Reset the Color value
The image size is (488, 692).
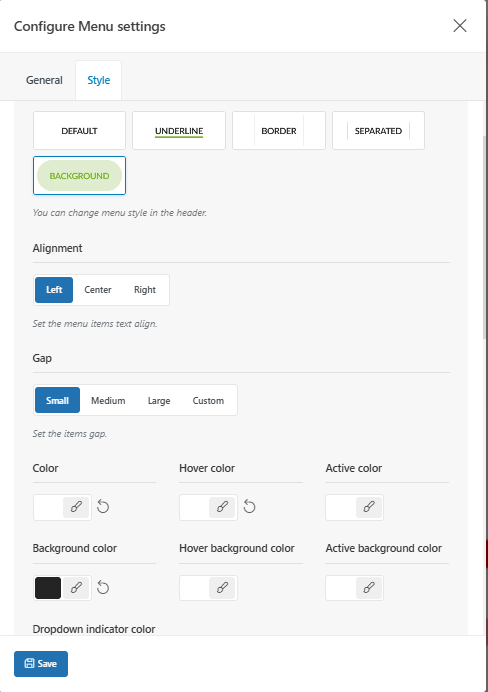pyautogui.click(x=103, y=507)
